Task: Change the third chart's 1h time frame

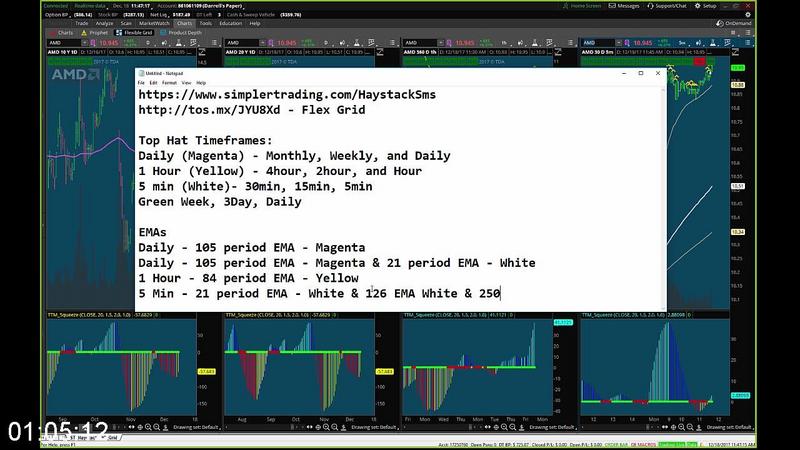Action: [x=504, y=43]
